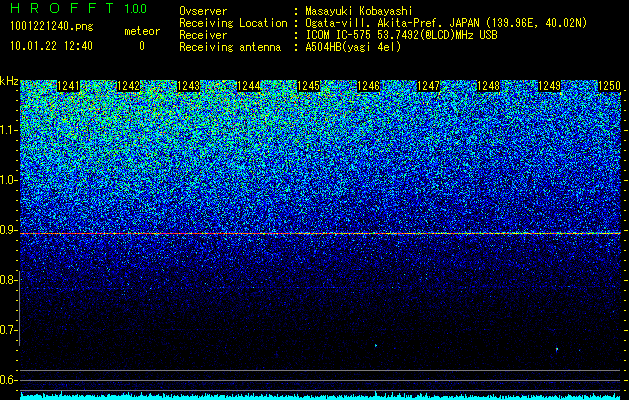Click the 1249 time marker
The image size is (629, 400).
tap(549, 86)
